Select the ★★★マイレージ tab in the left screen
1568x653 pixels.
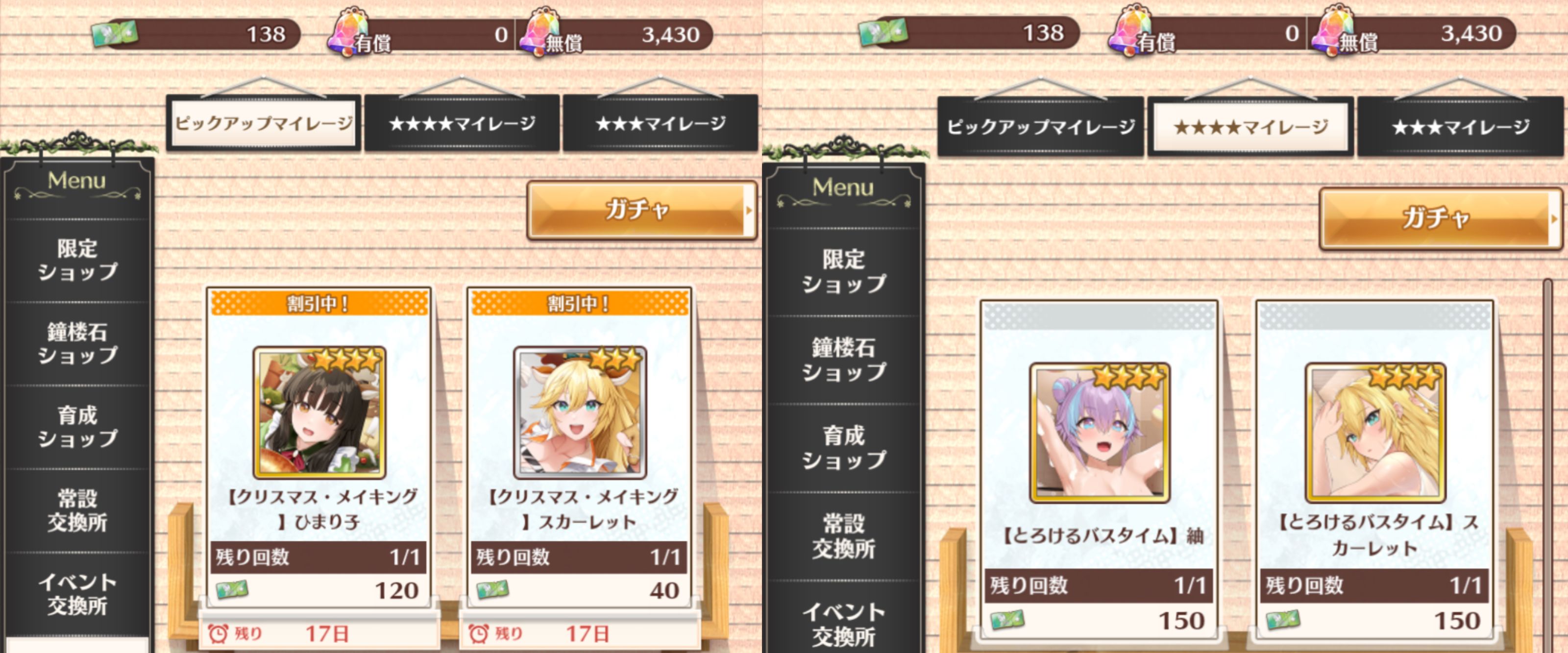(x=661, y=123)
